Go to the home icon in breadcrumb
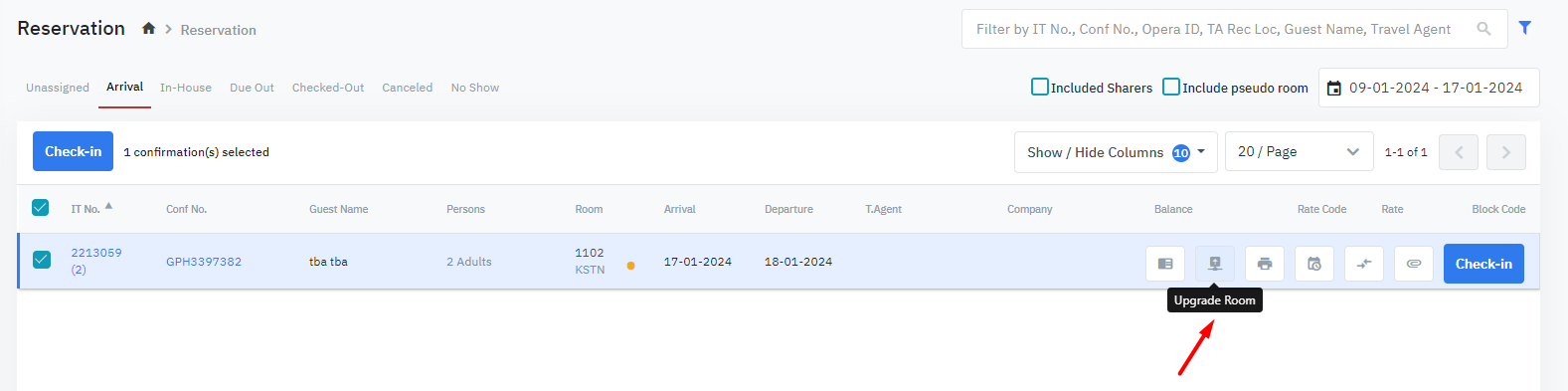The height and width of the screenshot is (391, 1568). pyautogui.click(x=148, y=29)
